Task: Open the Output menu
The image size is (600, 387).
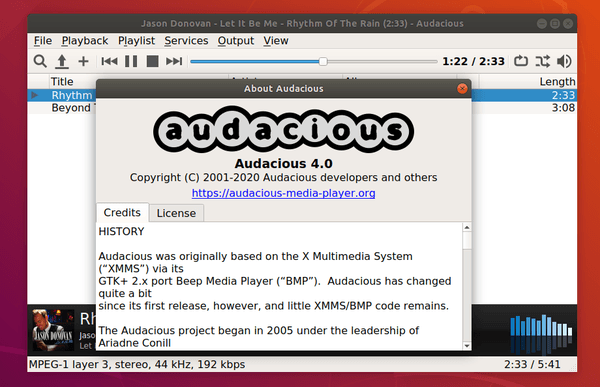Action: click(236, 41)
